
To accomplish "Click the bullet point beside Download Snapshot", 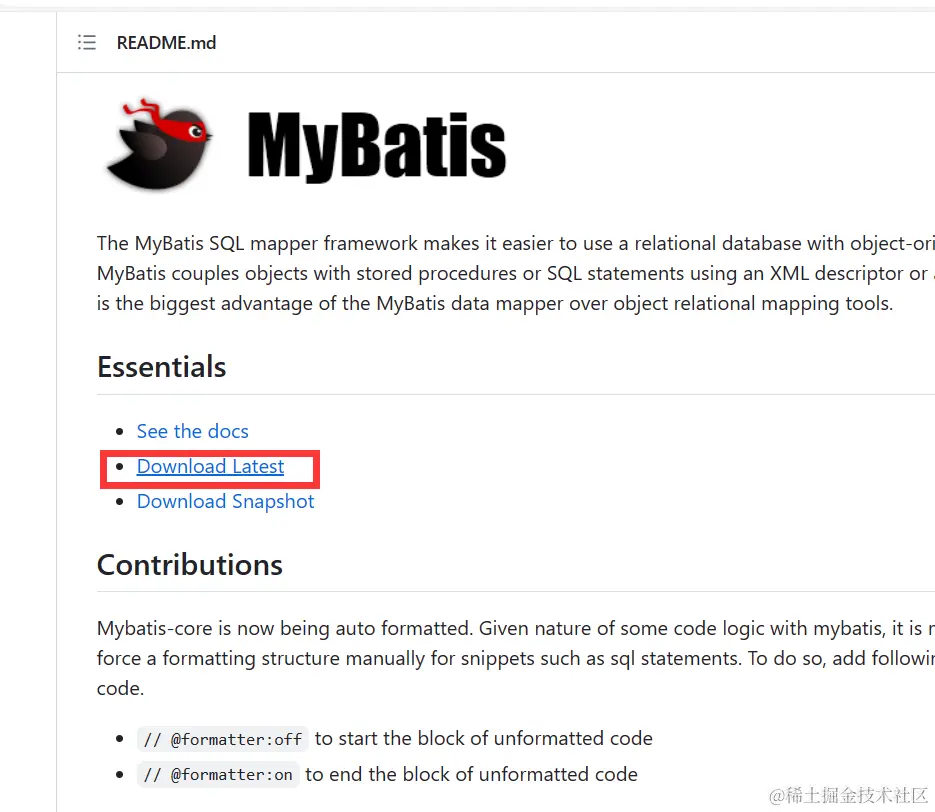I will (x=120, y=502).
